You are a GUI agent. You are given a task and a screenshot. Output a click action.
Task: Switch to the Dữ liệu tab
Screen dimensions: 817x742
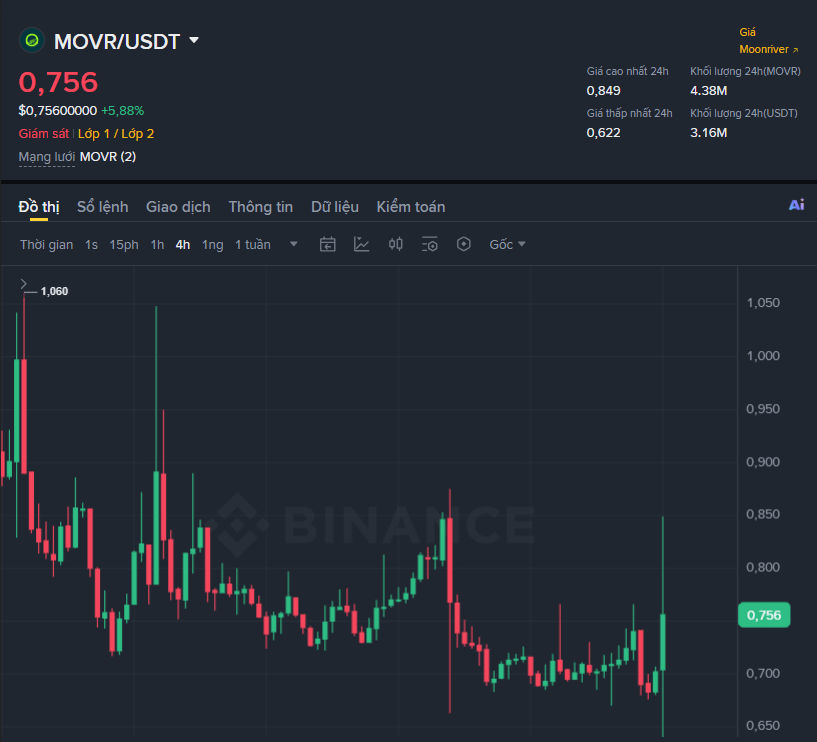335,207
